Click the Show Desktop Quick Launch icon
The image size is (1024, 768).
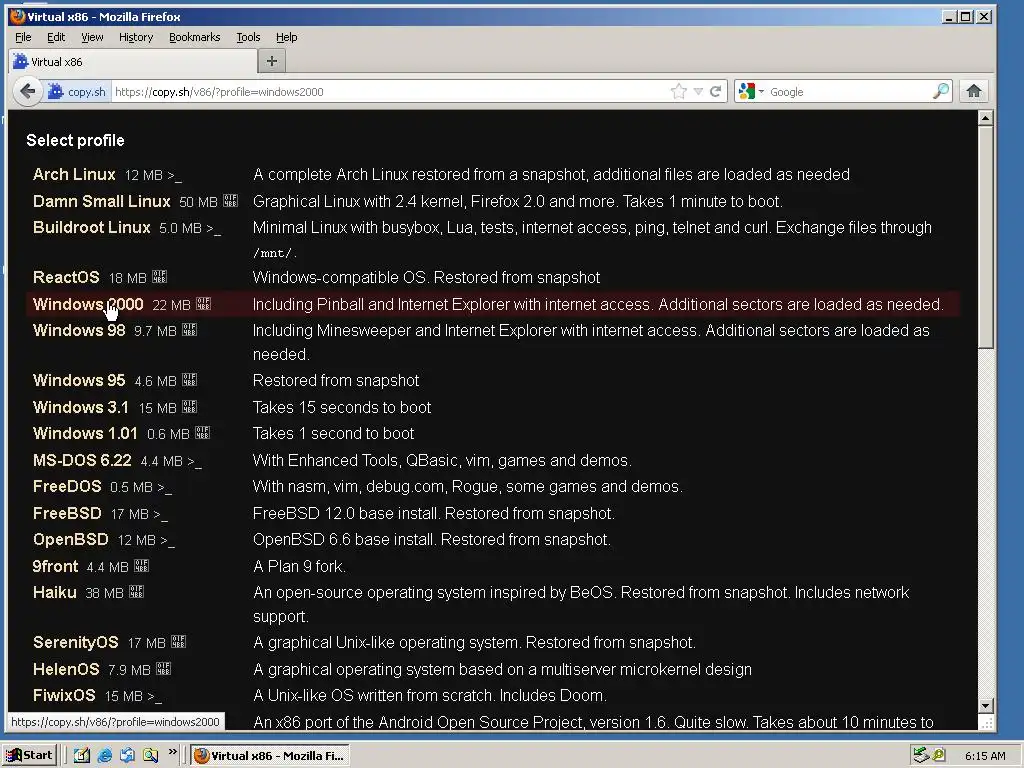[82, 755]
